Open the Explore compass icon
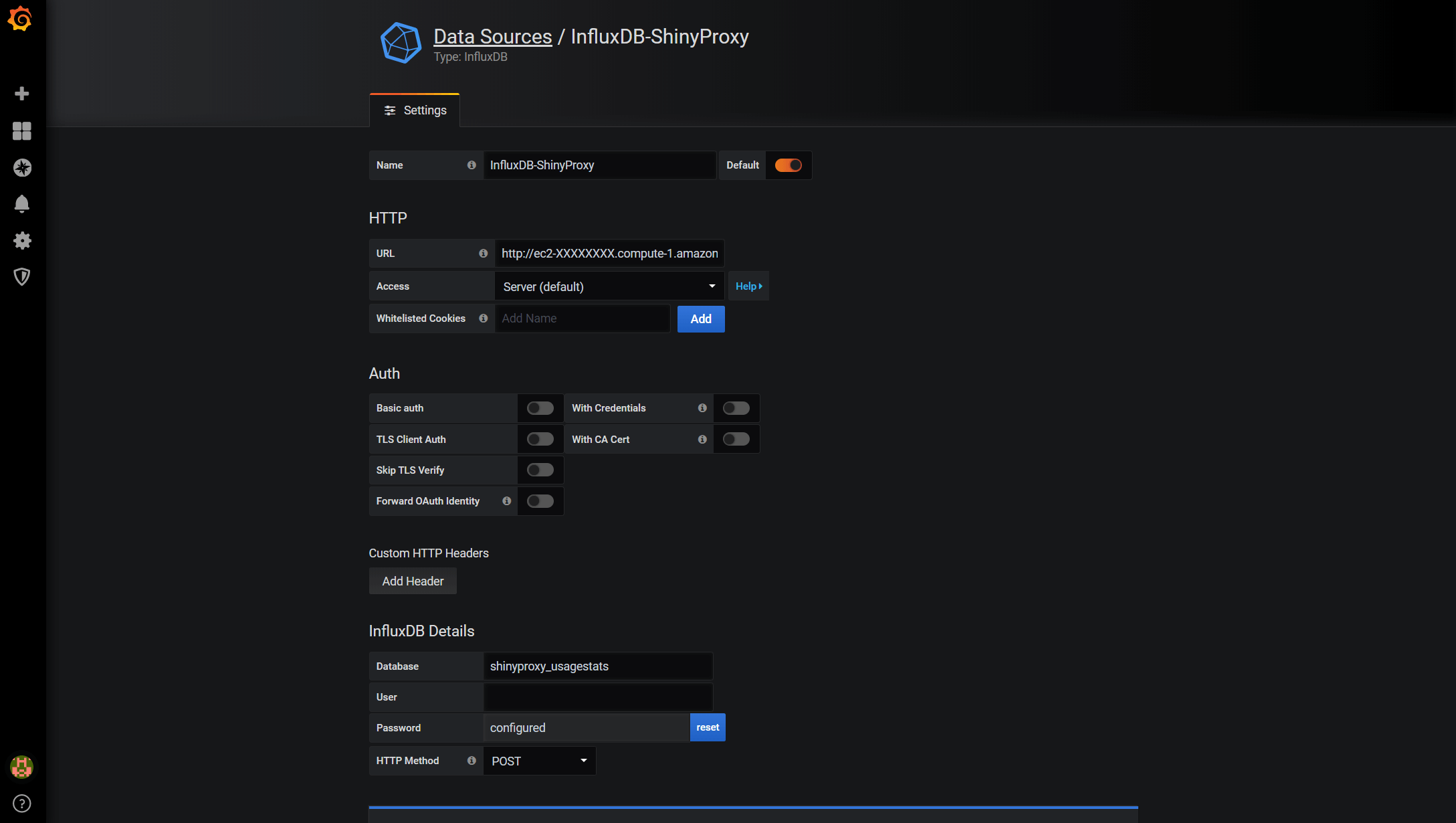 coord(22,167)
